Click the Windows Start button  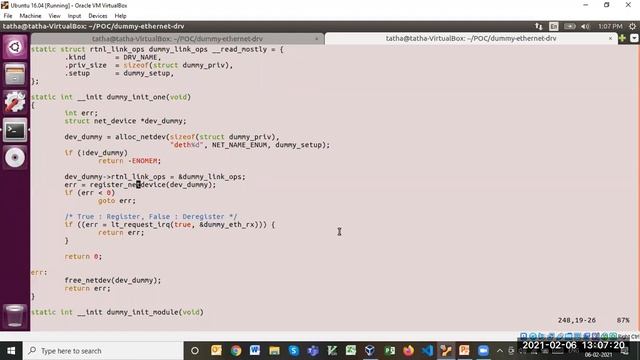click(x=11, y=351)
